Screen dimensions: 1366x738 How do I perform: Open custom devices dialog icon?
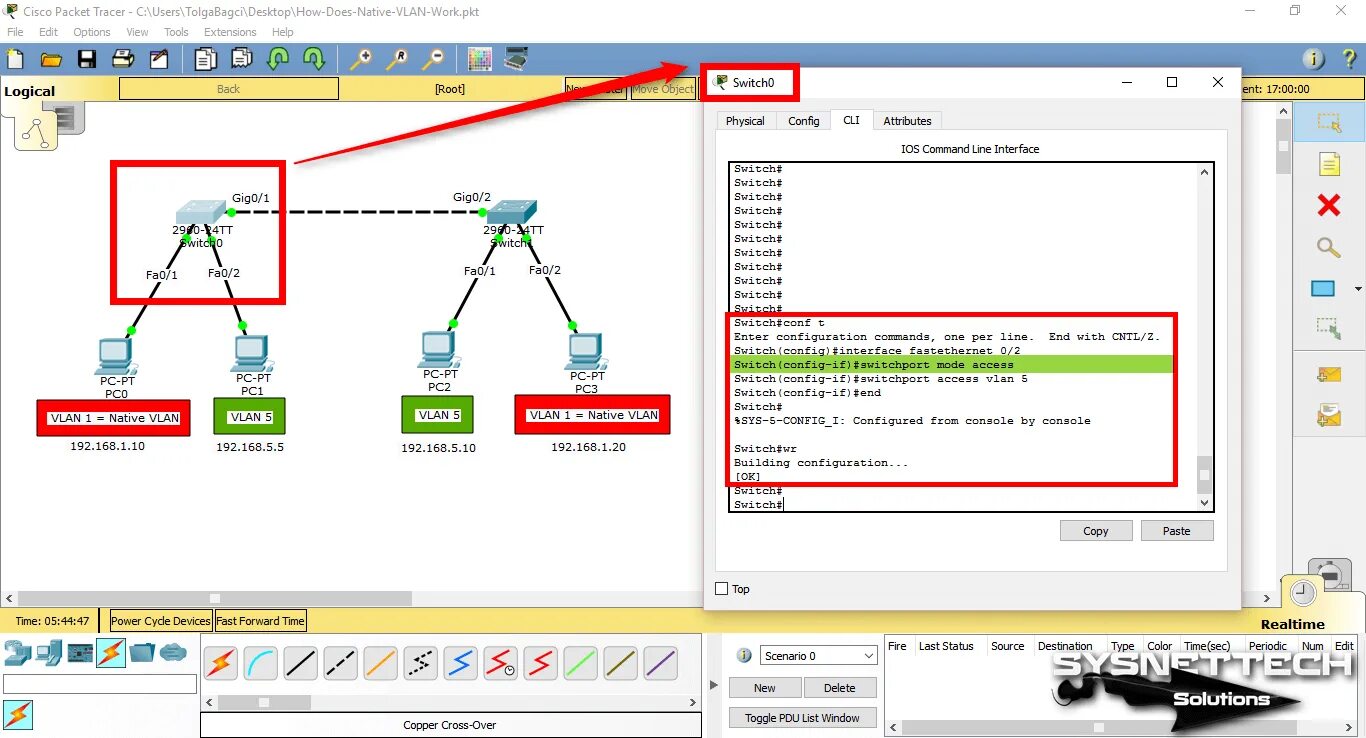pos(516,59)
